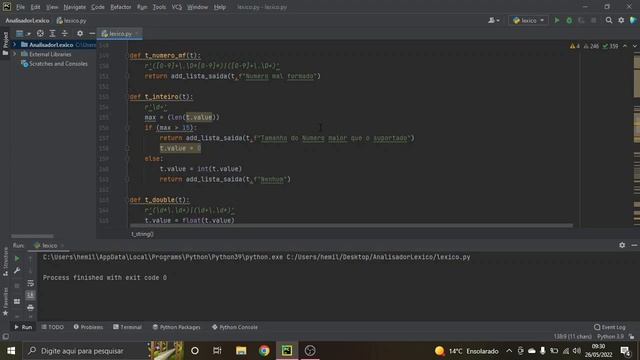Expand the AnalisadorLexico project folder
This screenshot has height=360, width=640.
(x=14, y=44)
